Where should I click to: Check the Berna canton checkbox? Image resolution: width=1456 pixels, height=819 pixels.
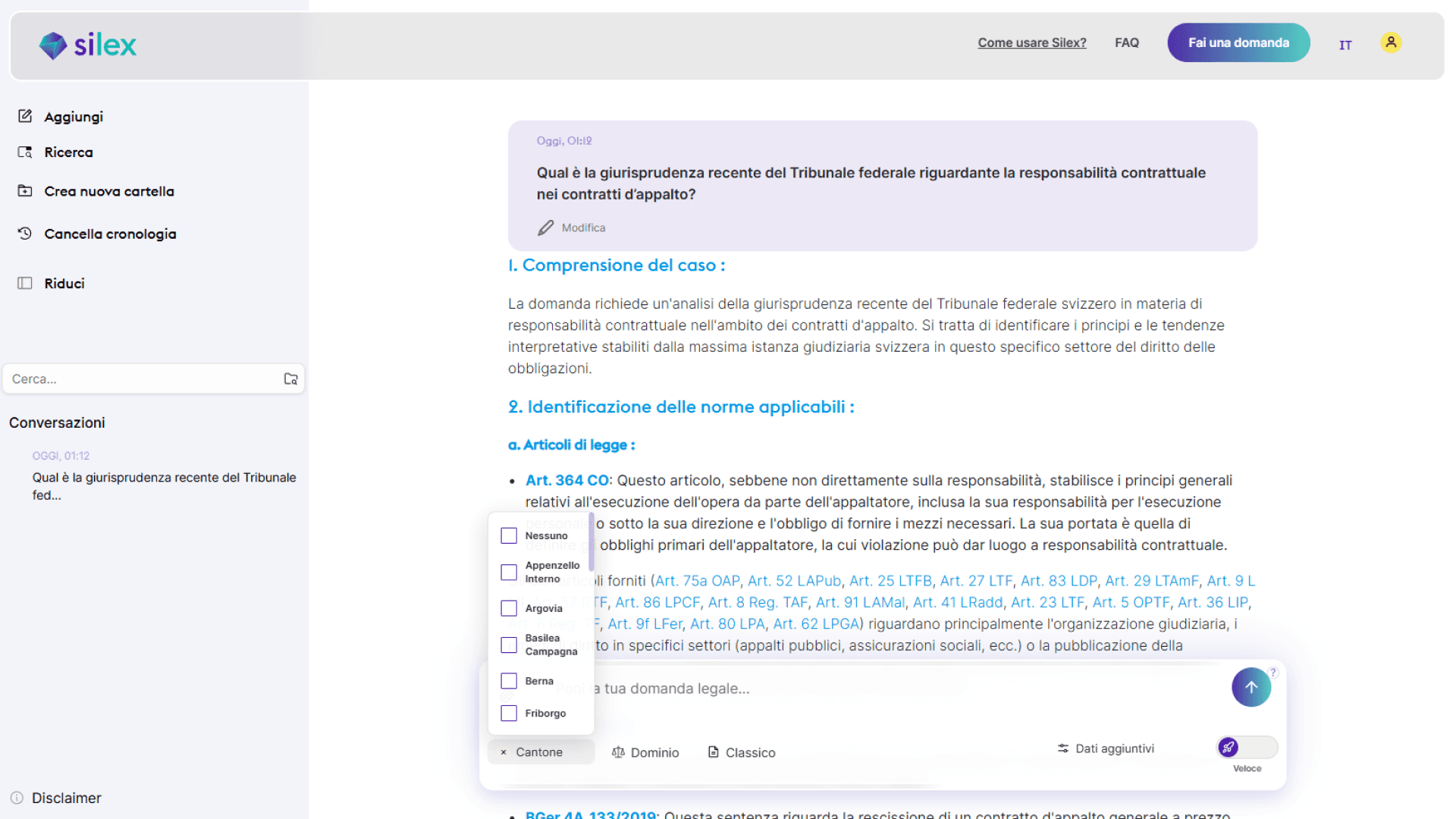pyautogui.click(x=509, y=681)
